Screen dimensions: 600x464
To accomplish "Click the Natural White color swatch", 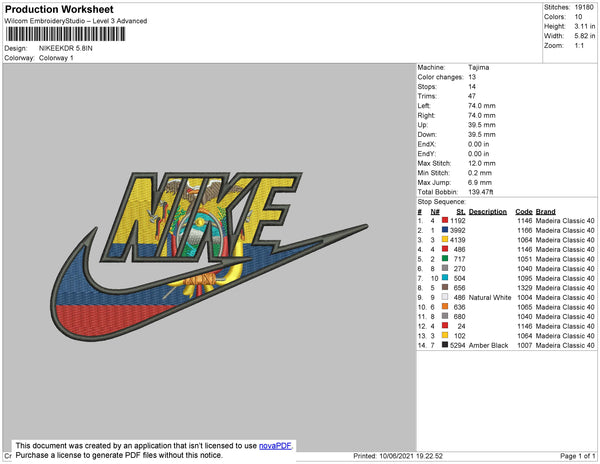I will click(445, 297).
